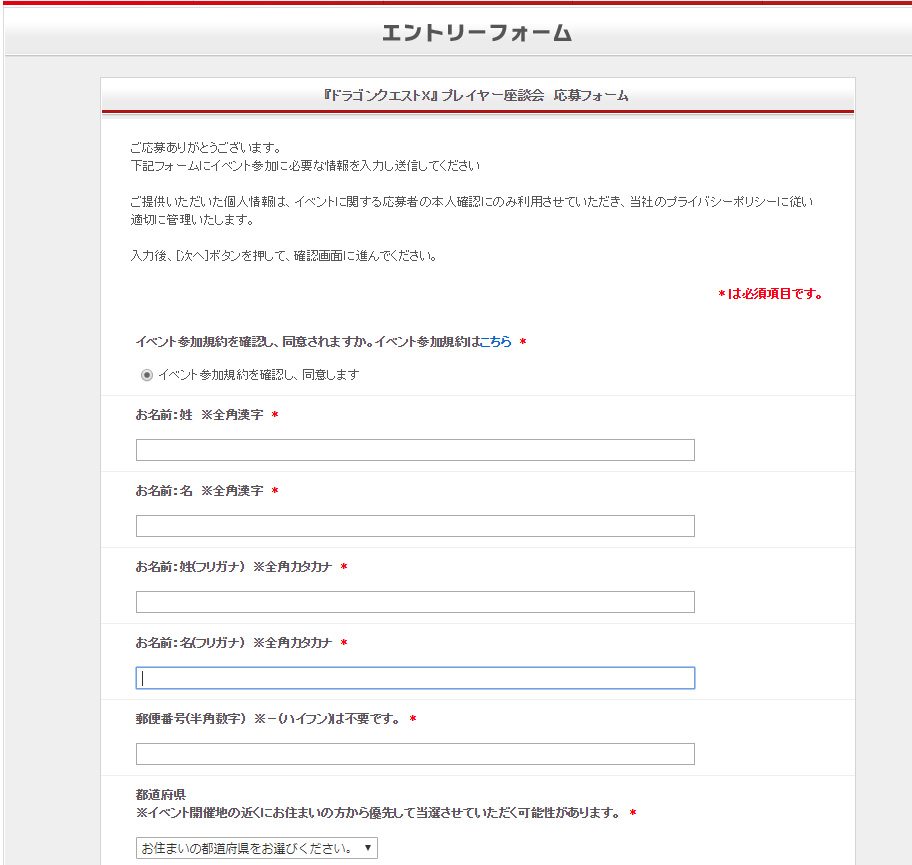
Task: Click the お名前:名 全角漢字 input field
Action: pos(415,526)
